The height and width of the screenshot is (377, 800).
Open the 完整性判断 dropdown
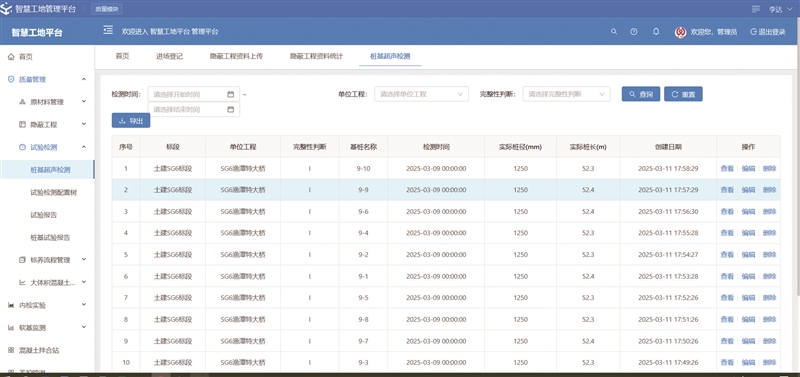pos(566,94)
